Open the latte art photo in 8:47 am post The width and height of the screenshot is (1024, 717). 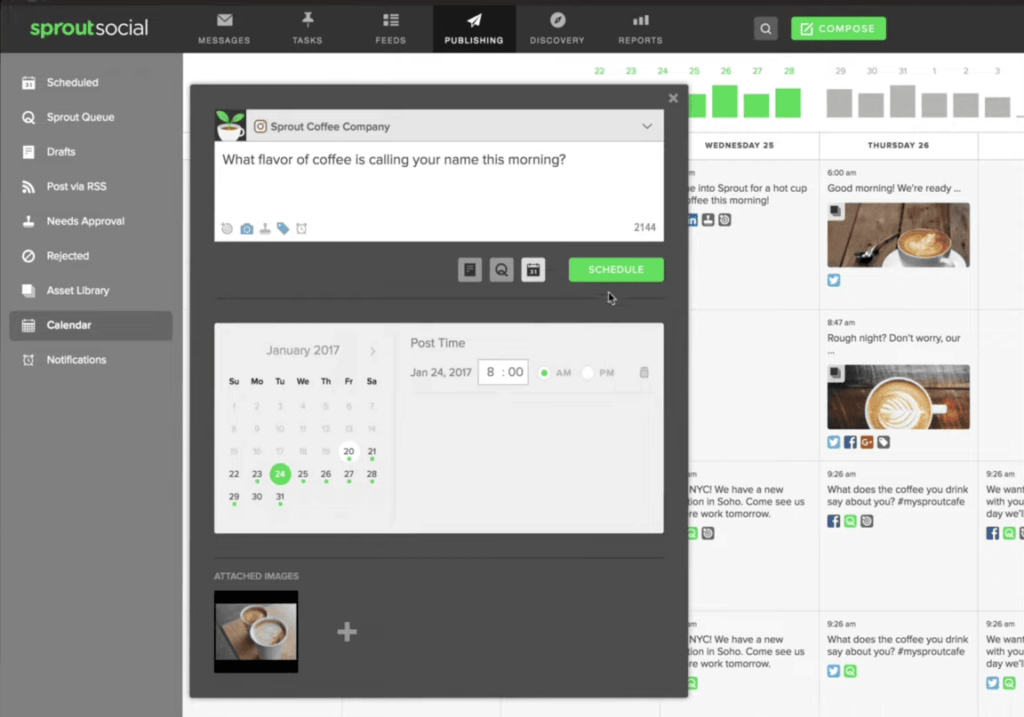click(x=898, y=397)
